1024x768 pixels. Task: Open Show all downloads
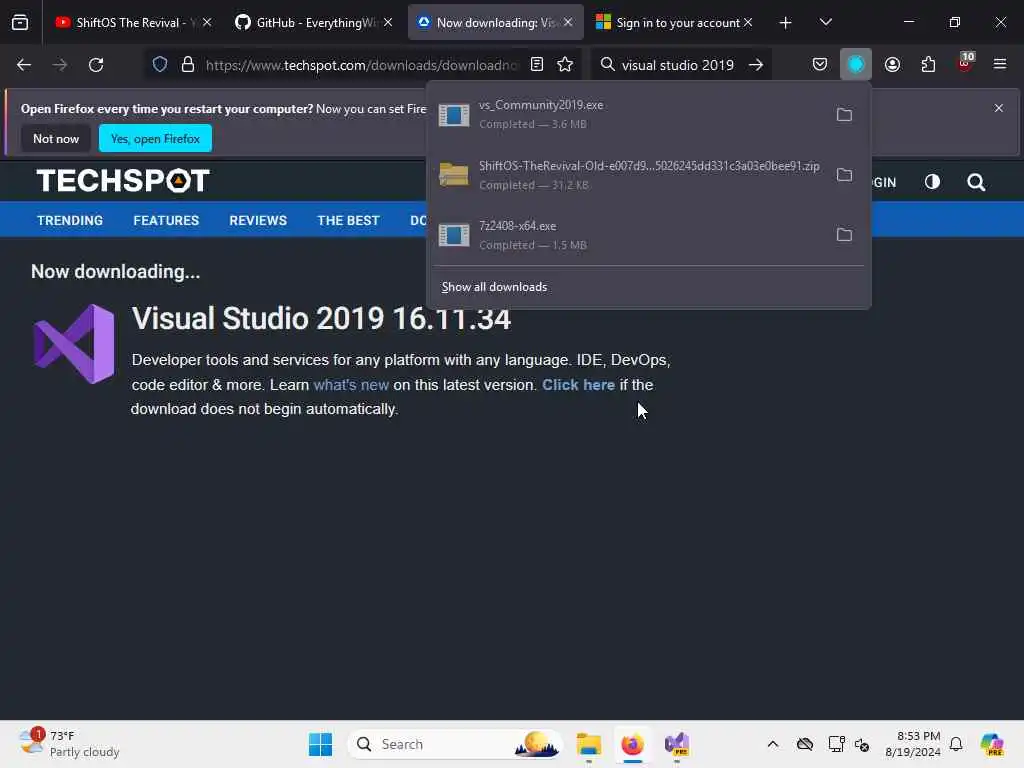[494, 287]
